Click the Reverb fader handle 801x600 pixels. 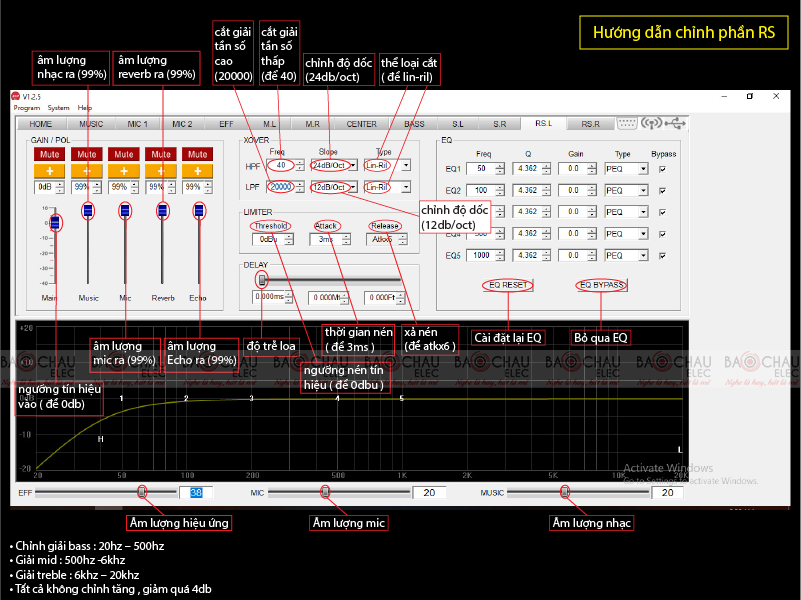pos(162,210)
